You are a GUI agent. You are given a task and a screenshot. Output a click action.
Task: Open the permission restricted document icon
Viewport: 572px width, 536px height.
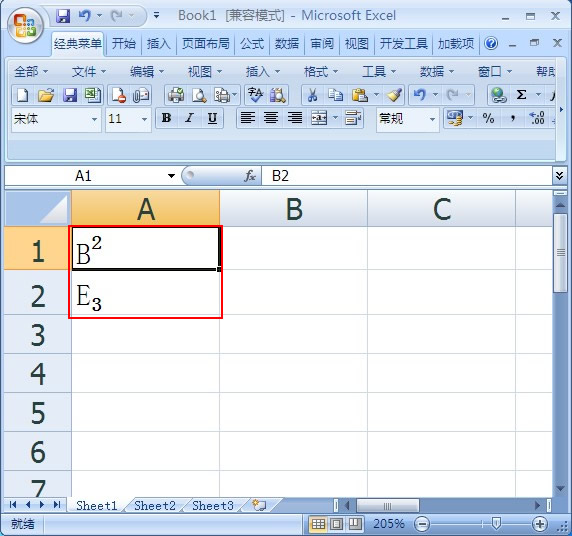pos(119,95)
